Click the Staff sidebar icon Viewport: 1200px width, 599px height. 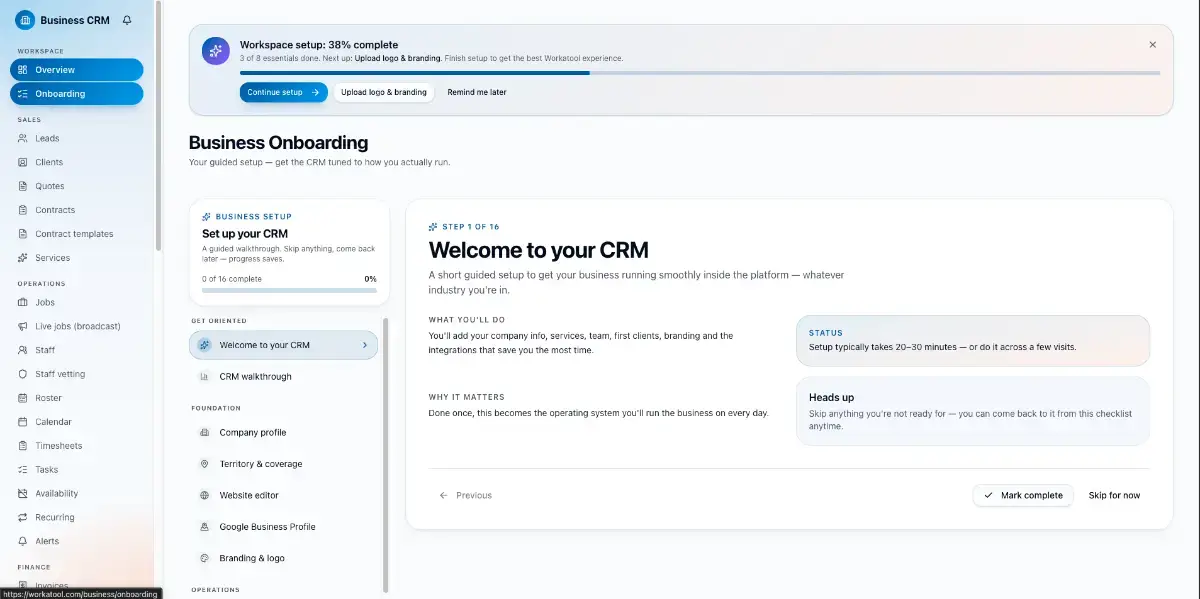23,350
